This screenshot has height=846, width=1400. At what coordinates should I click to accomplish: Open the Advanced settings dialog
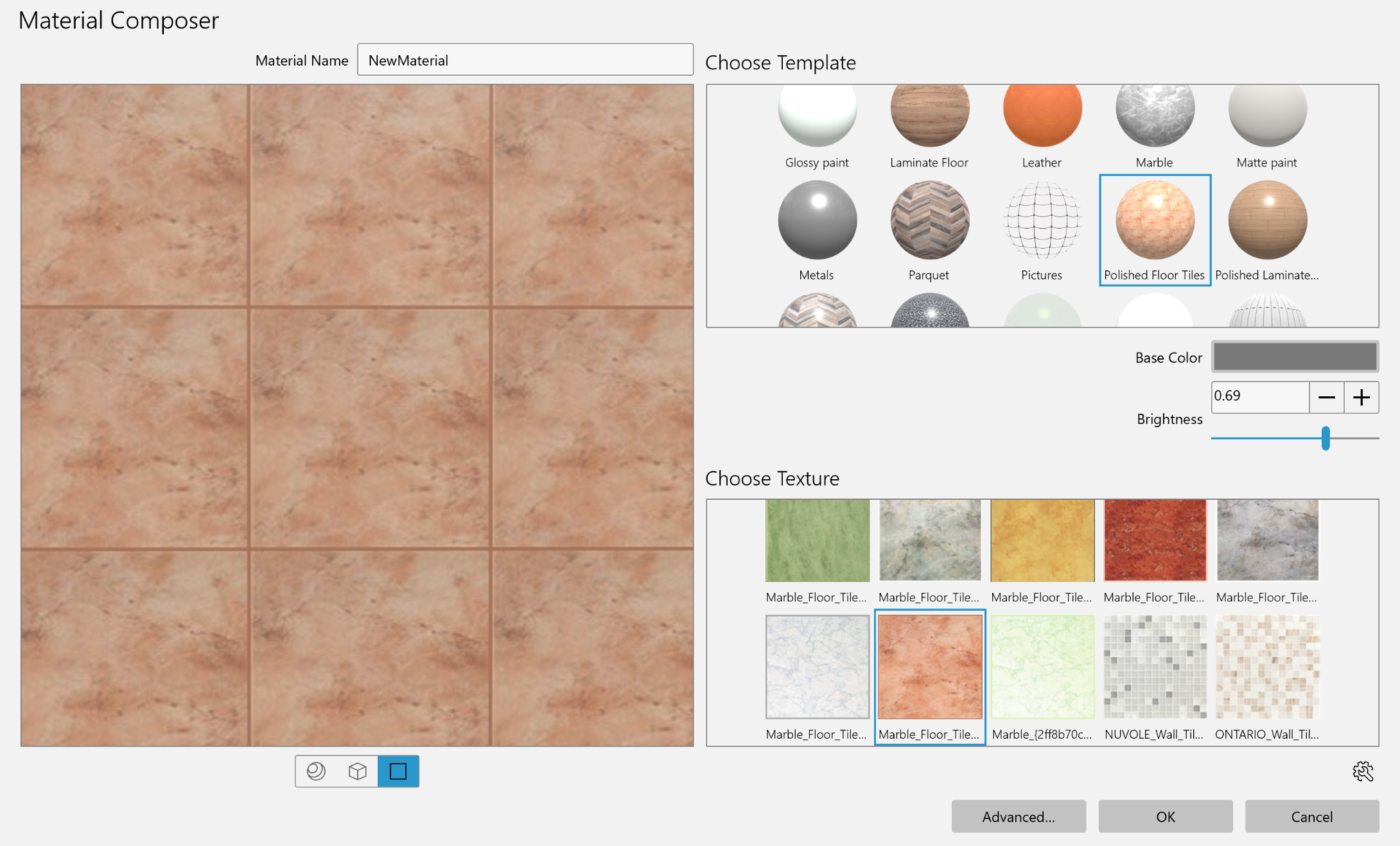tap(1019, 816)
